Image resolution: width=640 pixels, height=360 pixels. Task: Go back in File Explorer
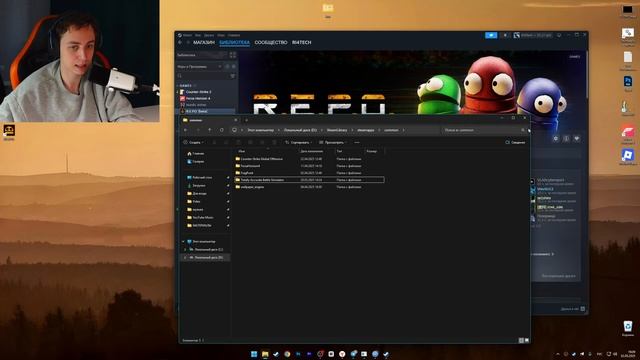pos(186,130)
